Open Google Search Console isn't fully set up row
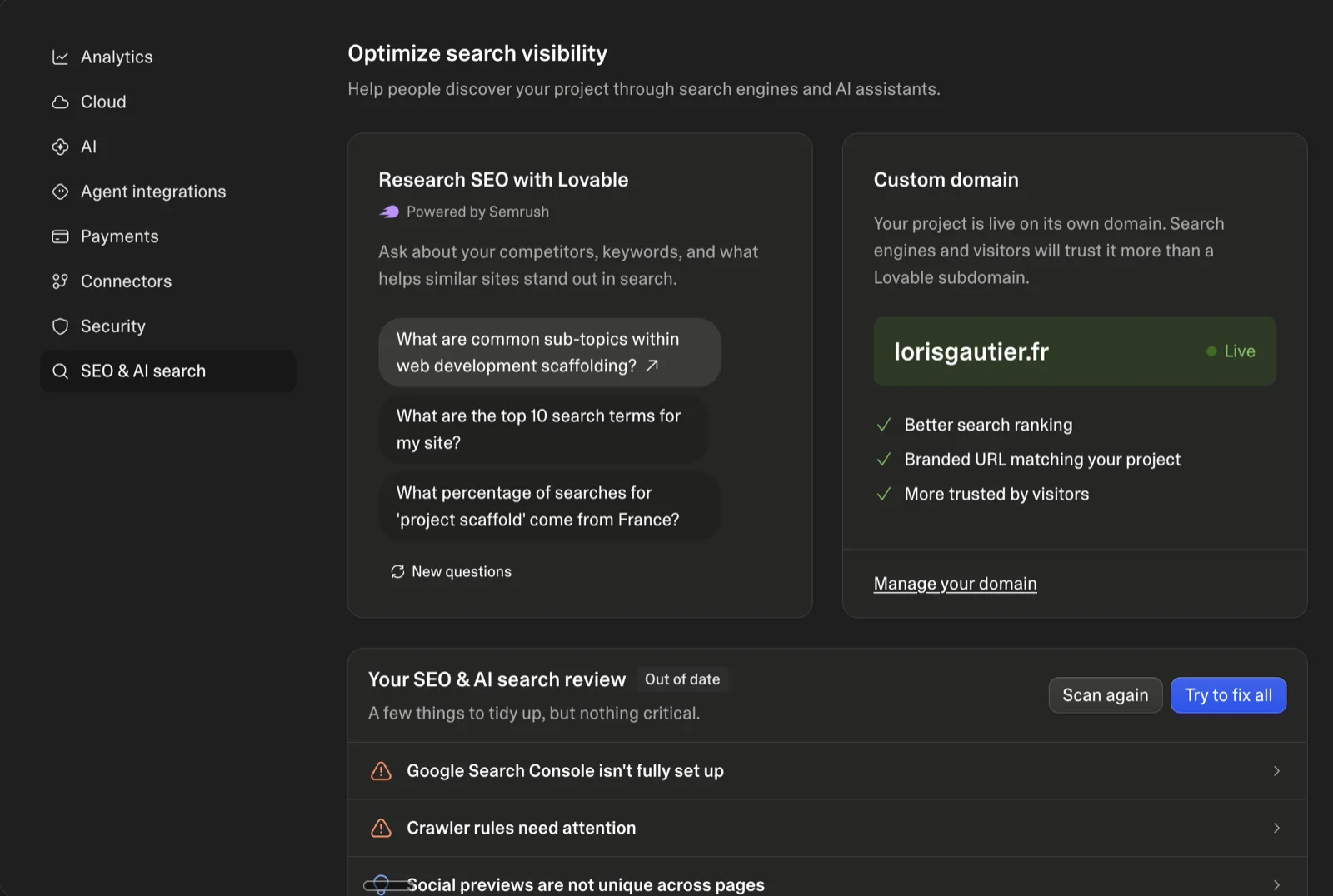The height and width of the screenshot is (896, 1333). (x=827, y=771)
